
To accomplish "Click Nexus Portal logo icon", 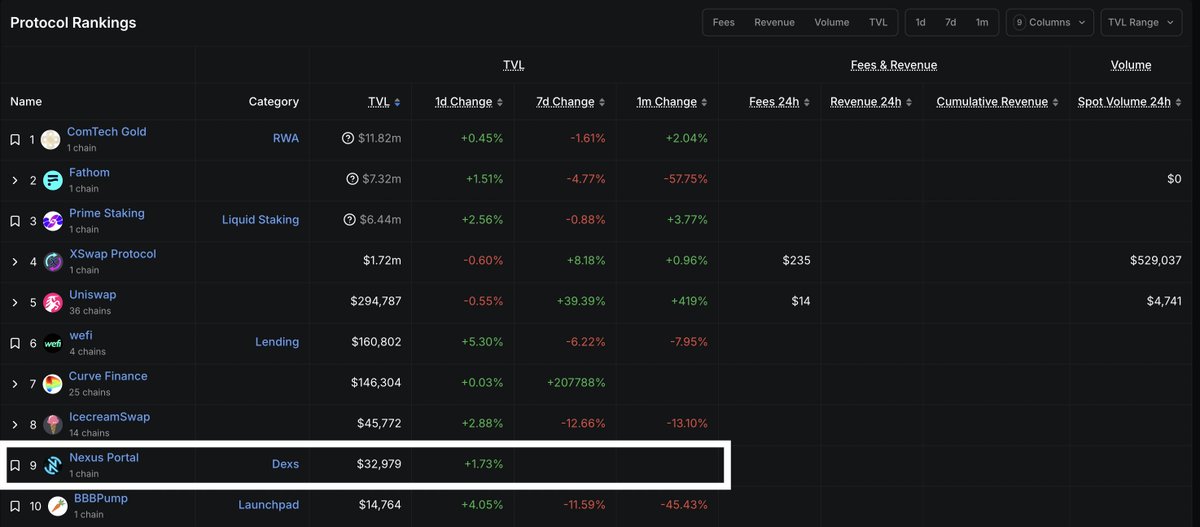I will point(52,465).
